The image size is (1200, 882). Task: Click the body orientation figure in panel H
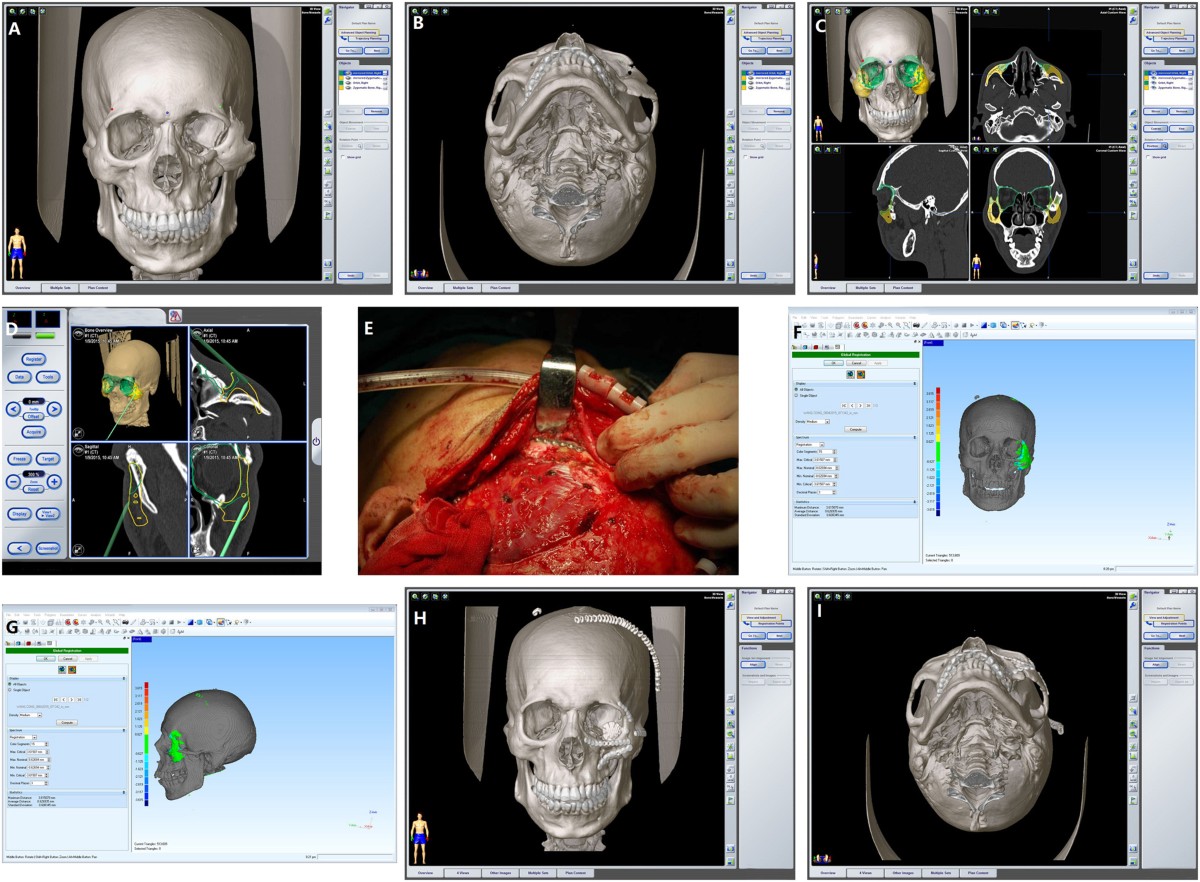point(420,838)
